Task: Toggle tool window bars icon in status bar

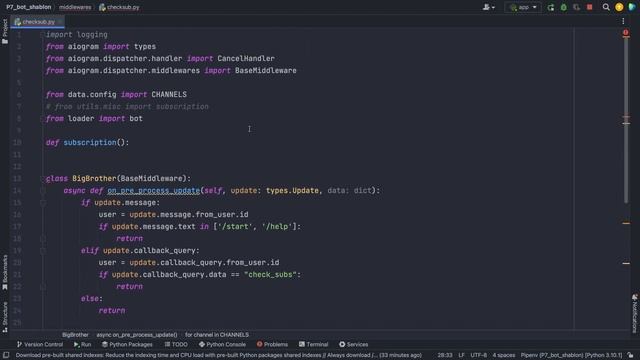Action: 6,356
